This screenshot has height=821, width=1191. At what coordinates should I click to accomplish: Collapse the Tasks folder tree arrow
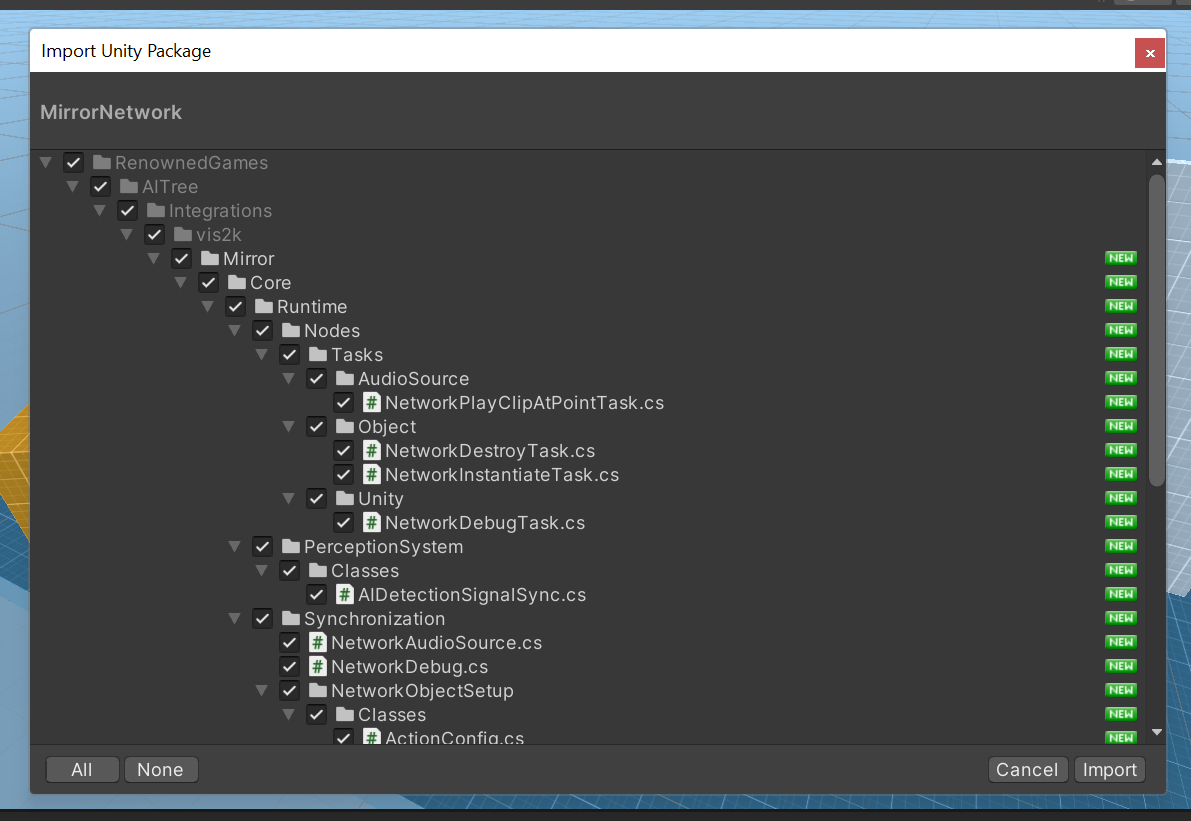coord(261,355)
